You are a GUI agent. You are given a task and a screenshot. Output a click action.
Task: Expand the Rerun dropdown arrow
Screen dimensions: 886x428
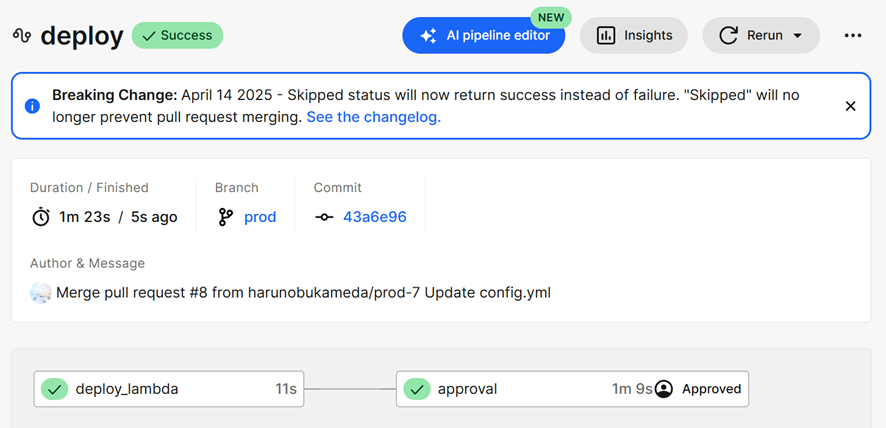coord(798,36)
